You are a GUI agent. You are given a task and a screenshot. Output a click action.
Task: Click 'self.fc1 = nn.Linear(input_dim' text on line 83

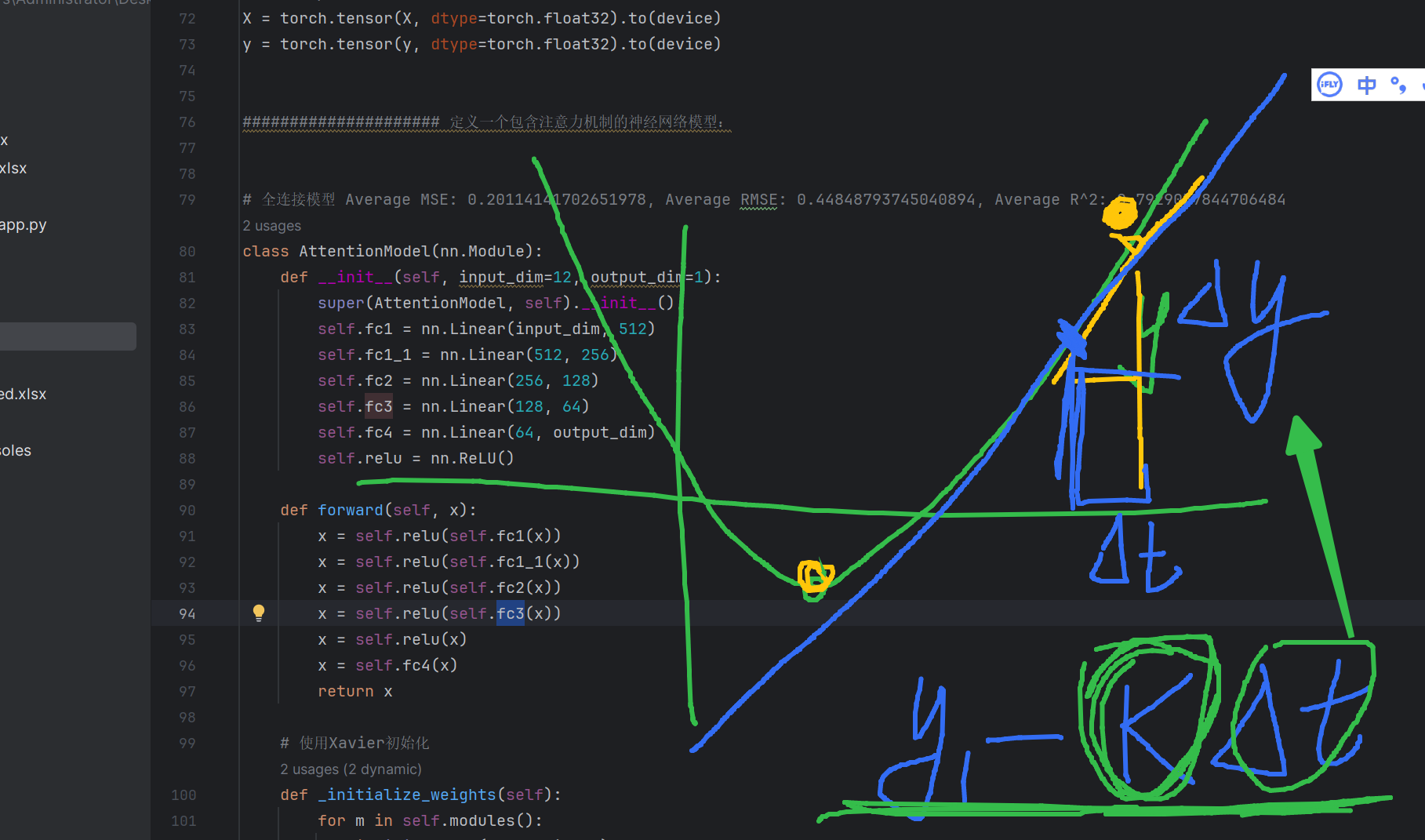[x=459, y=329]
